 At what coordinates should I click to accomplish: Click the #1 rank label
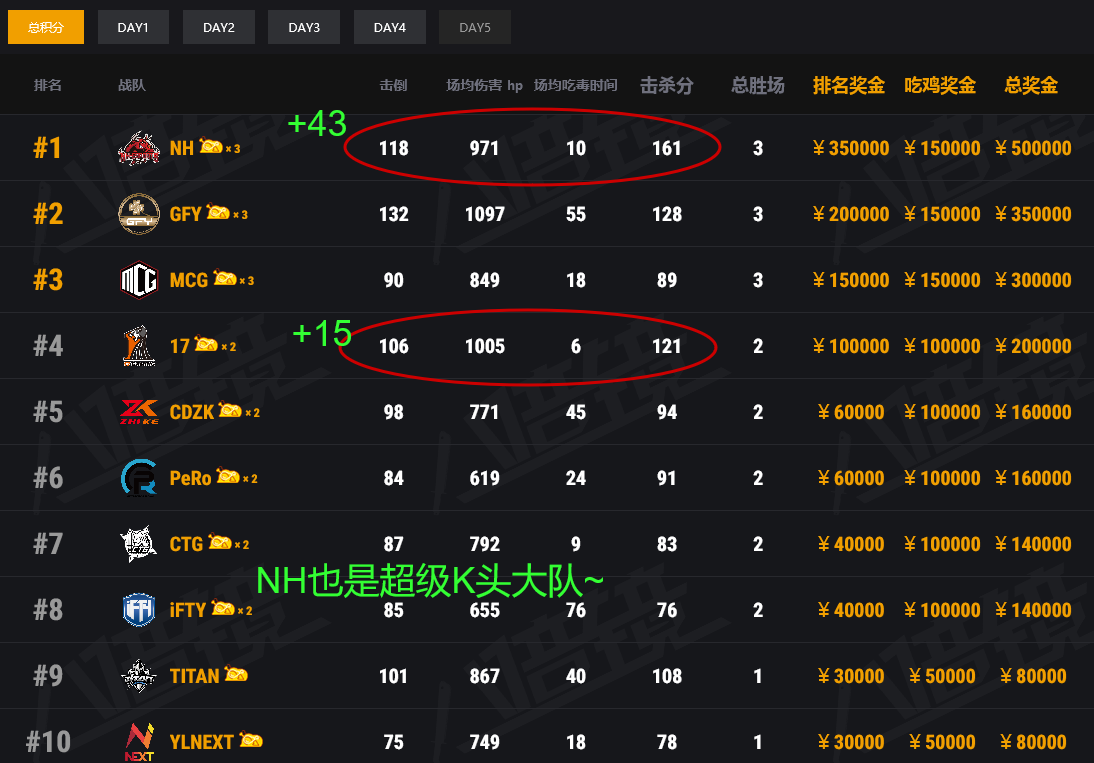pyautogui.click(x=47, y=148)
